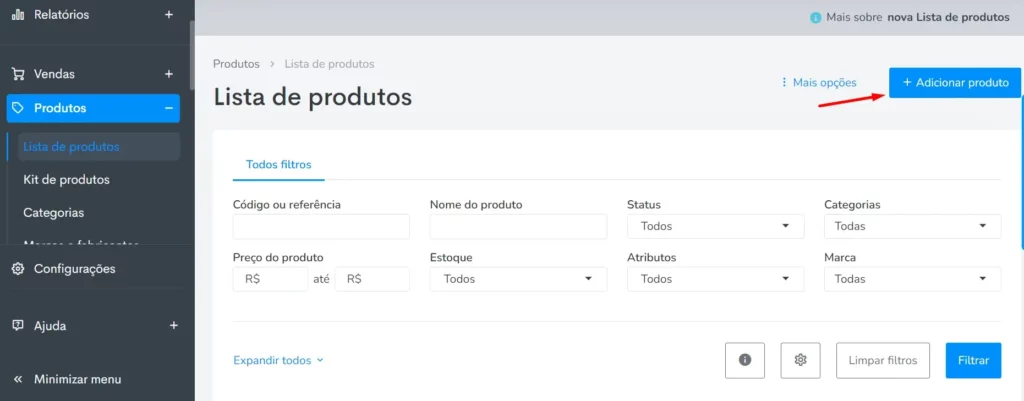Click the Configurações gear icon in sidebar
Screen dimensions: 1024x401
[x=18, y=268]
